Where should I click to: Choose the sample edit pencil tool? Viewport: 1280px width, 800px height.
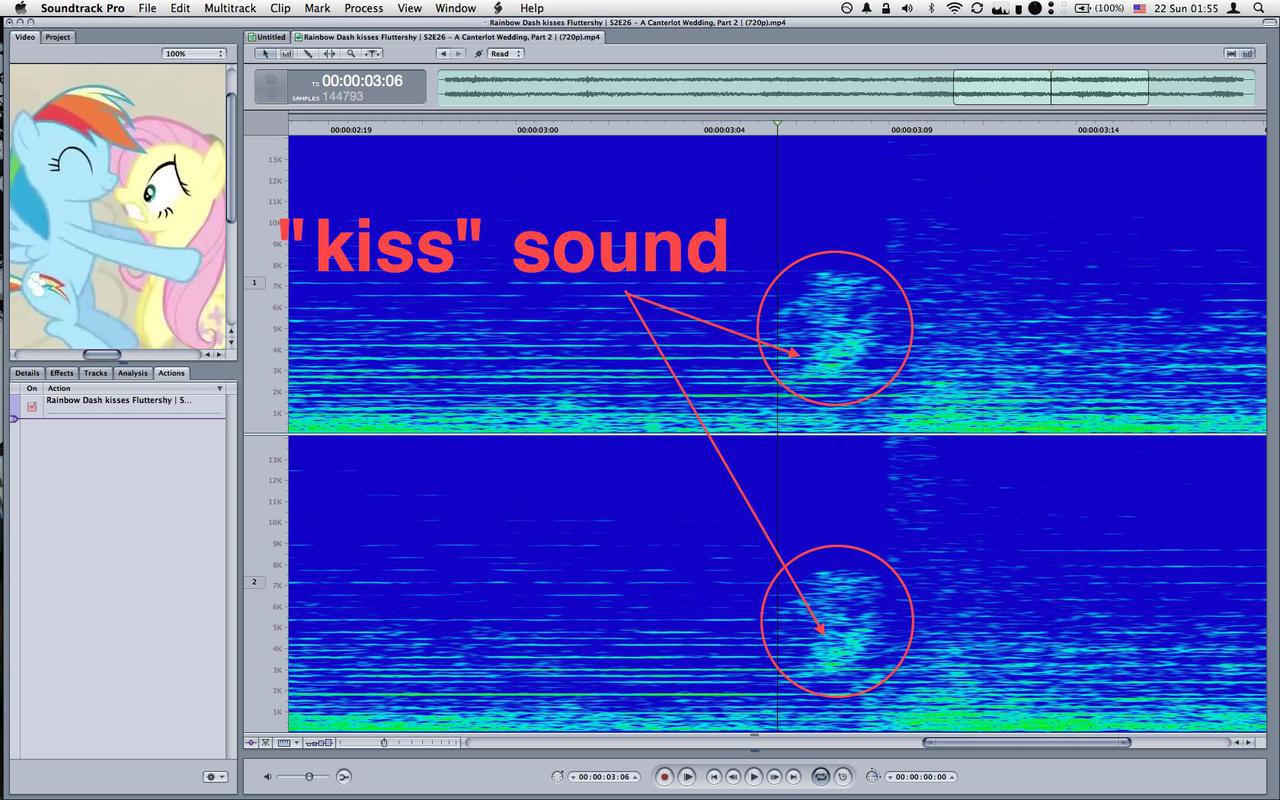(308, 54)
